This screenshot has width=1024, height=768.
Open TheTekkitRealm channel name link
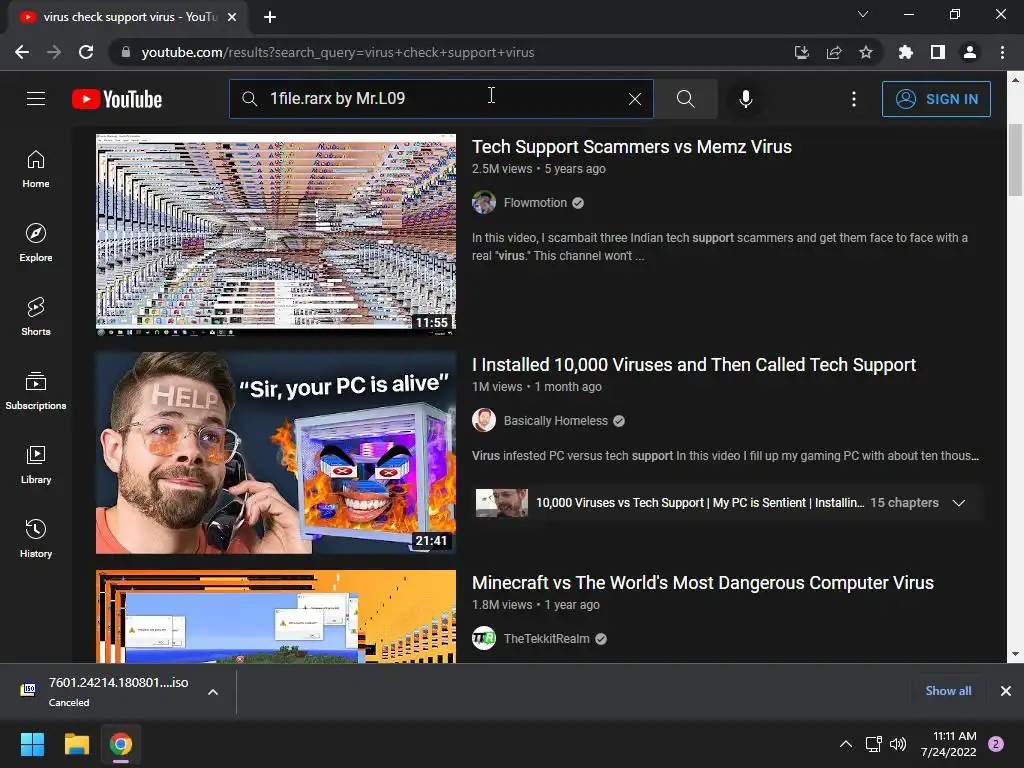tap(547, 639)
